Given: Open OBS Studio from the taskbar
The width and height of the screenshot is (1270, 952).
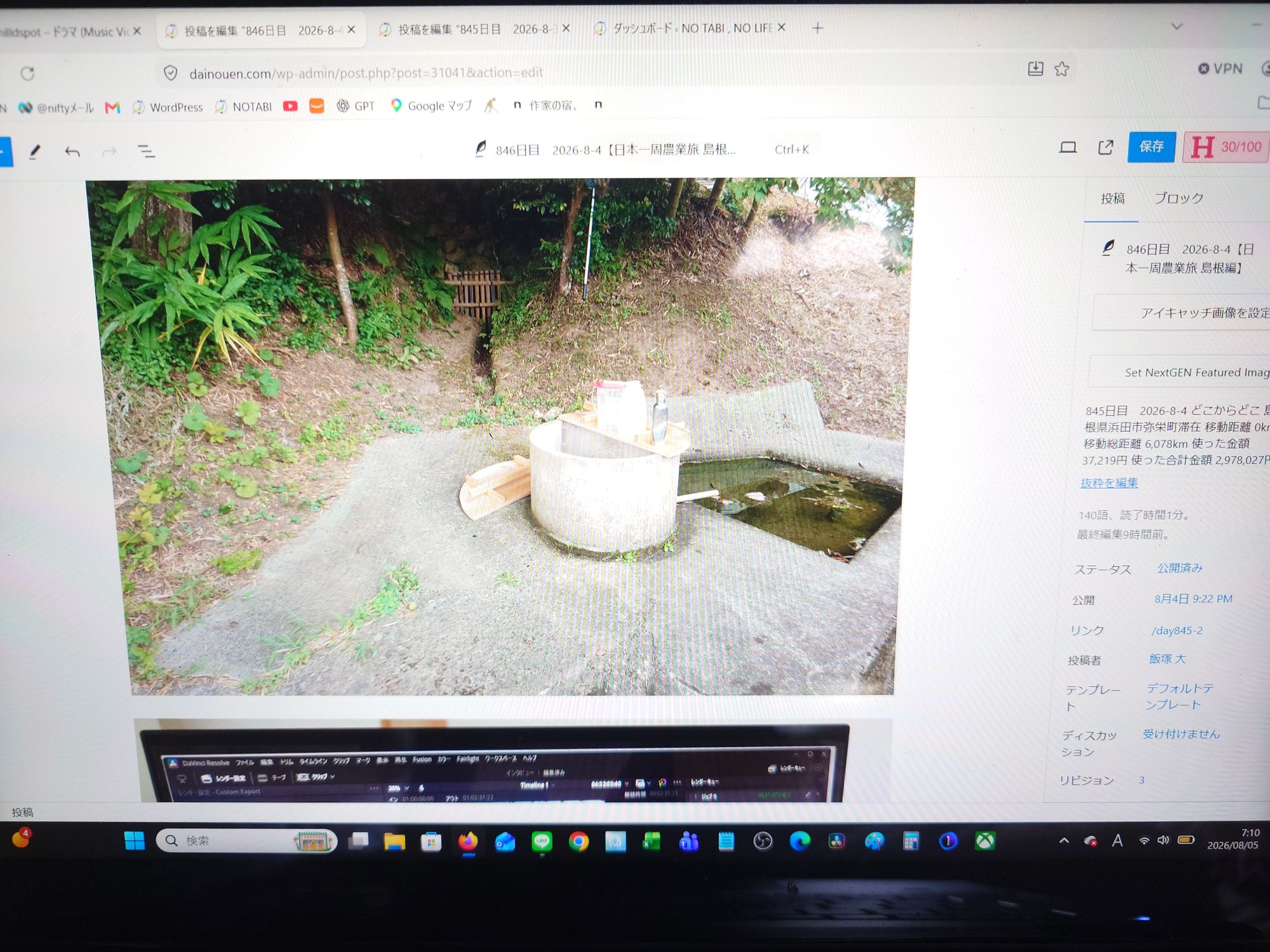Looking at the screenshot, I should pyautogui.click(x=763, y=842).
